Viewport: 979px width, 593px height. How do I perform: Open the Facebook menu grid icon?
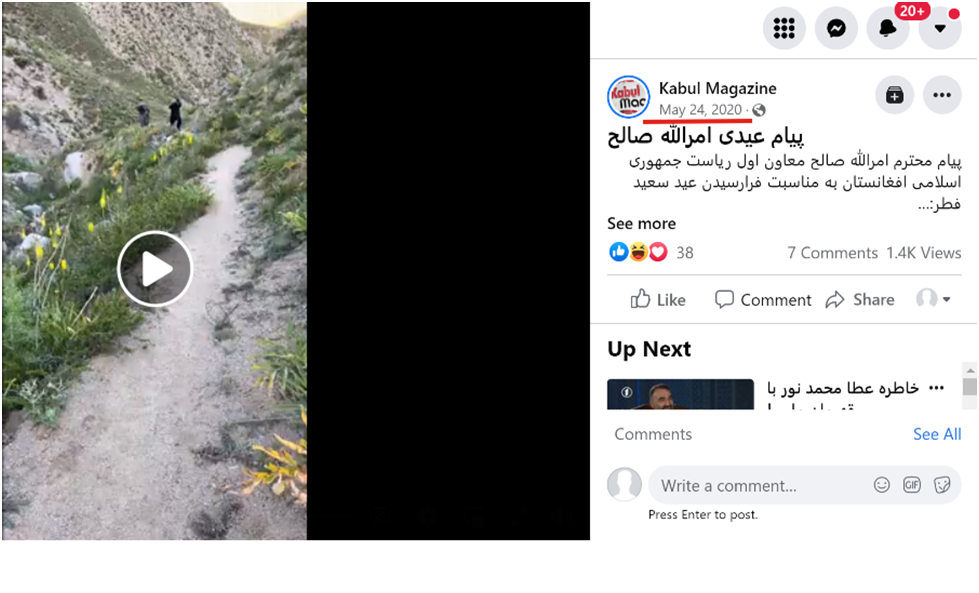(x=784, y=28)
